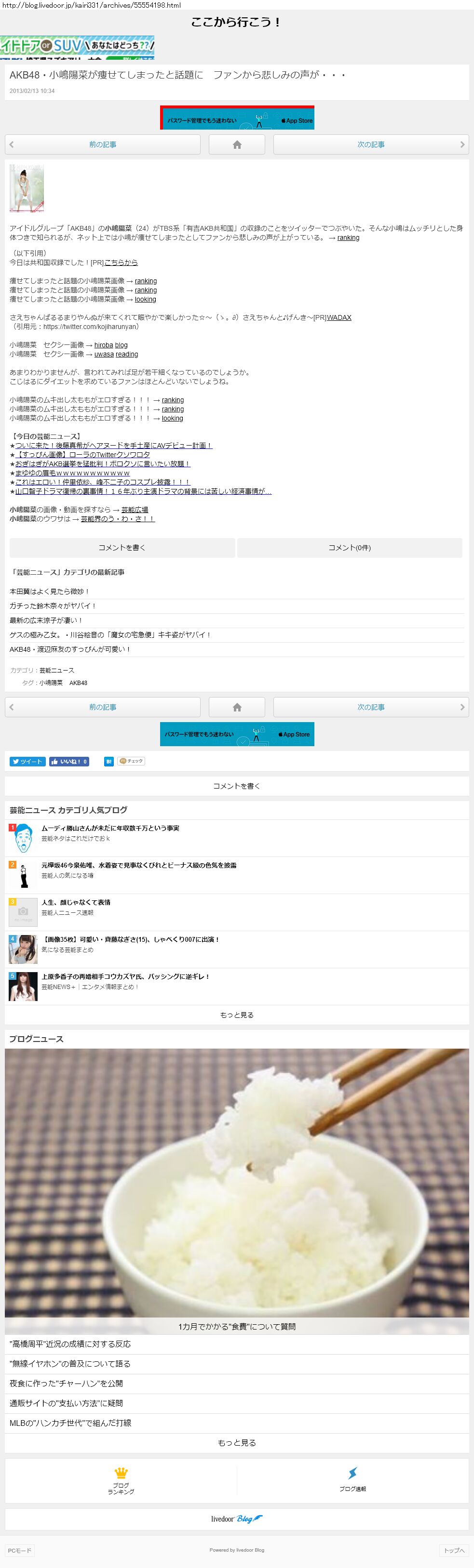The width and height of the screenshot is (474, 1568).
Task: Click the こちらから PR link
Action: pyautogui.click(x=121, y=263)
